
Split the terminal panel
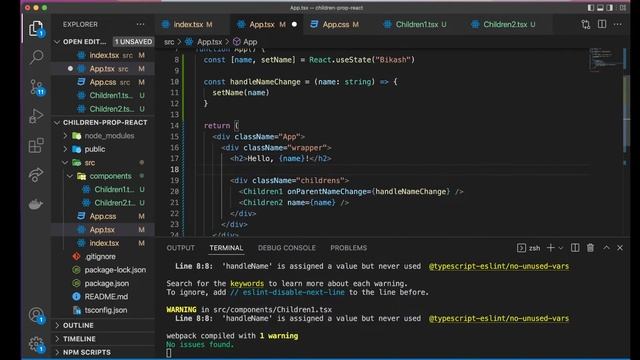[x=575, y=248]
